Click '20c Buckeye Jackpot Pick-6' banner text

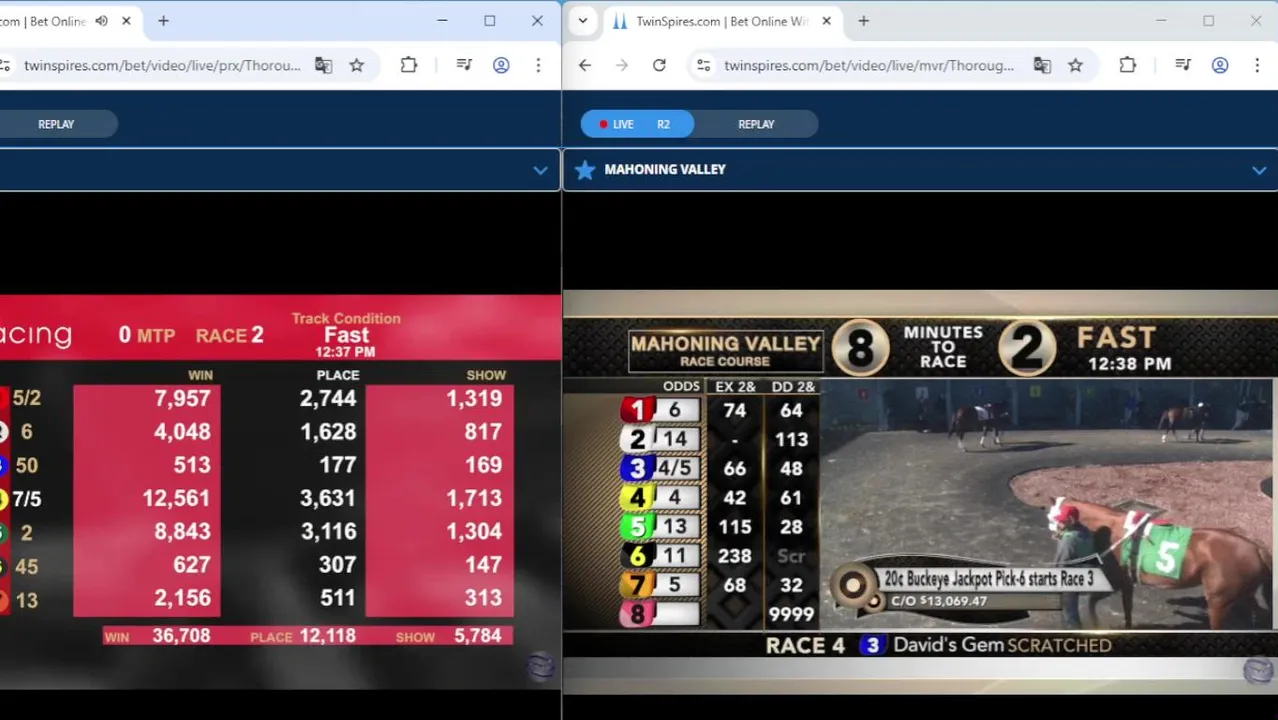pos(988,579)
